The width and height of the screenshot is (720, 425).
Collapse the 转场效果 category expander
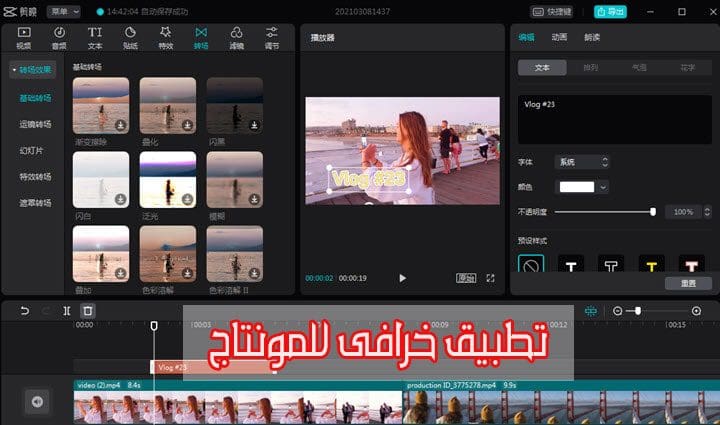coord(14,70)
